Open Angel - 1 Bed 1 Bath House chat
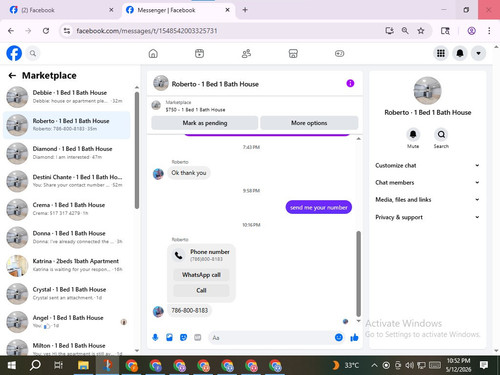This screenshot has width=500, height=375. pos(67,322)
